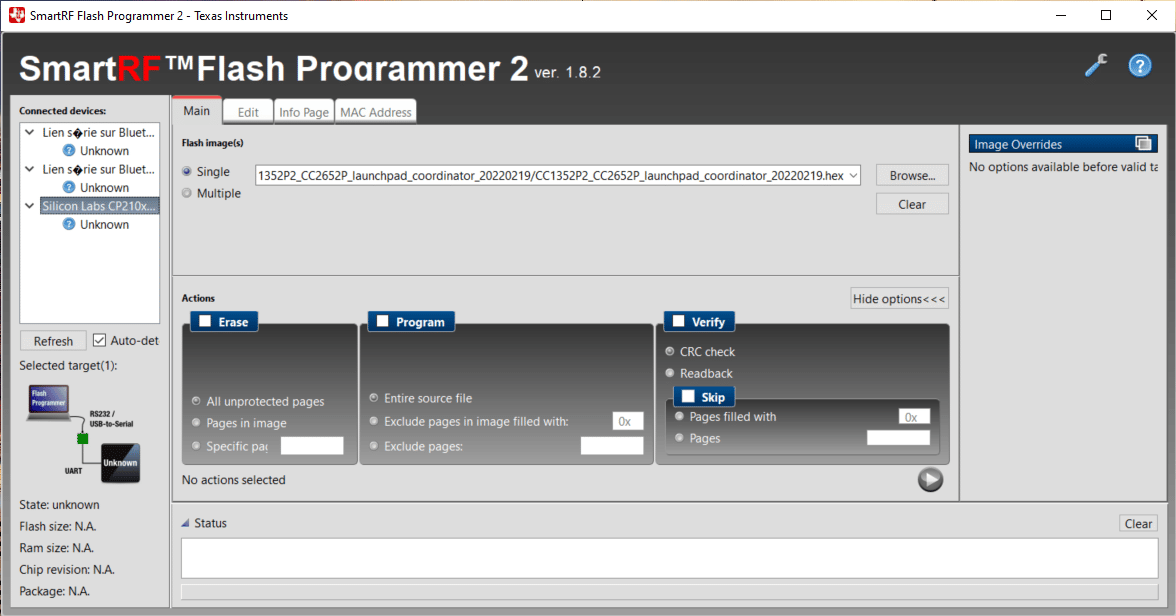Click 'State: unknown' text
1176x616 pixels.
tap(59, 504)
